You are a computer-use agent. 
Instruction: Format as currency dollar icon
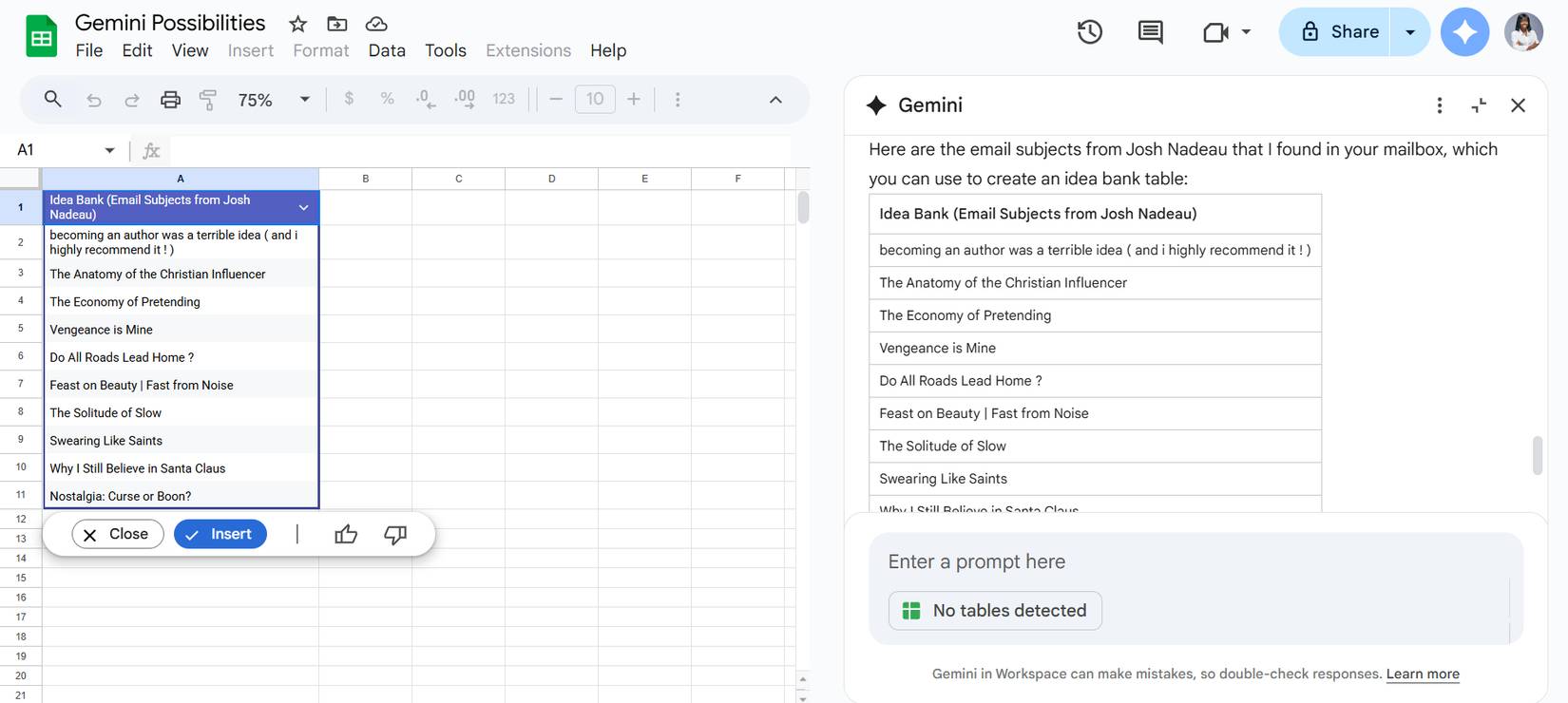pos(349,98)
